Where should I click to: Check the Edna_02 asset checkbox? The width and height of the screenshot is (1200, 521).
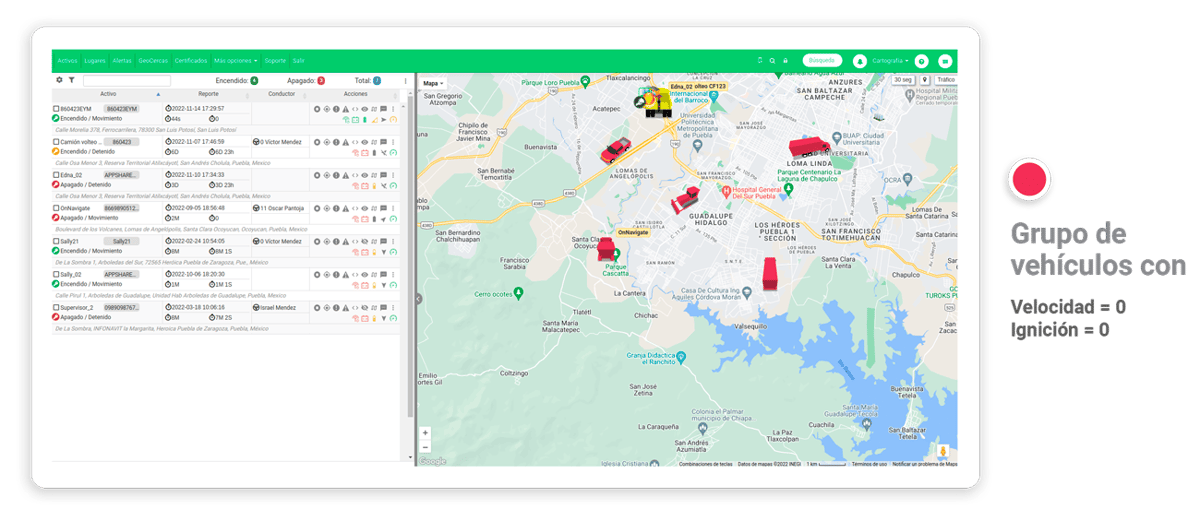(x=56, y=175)
